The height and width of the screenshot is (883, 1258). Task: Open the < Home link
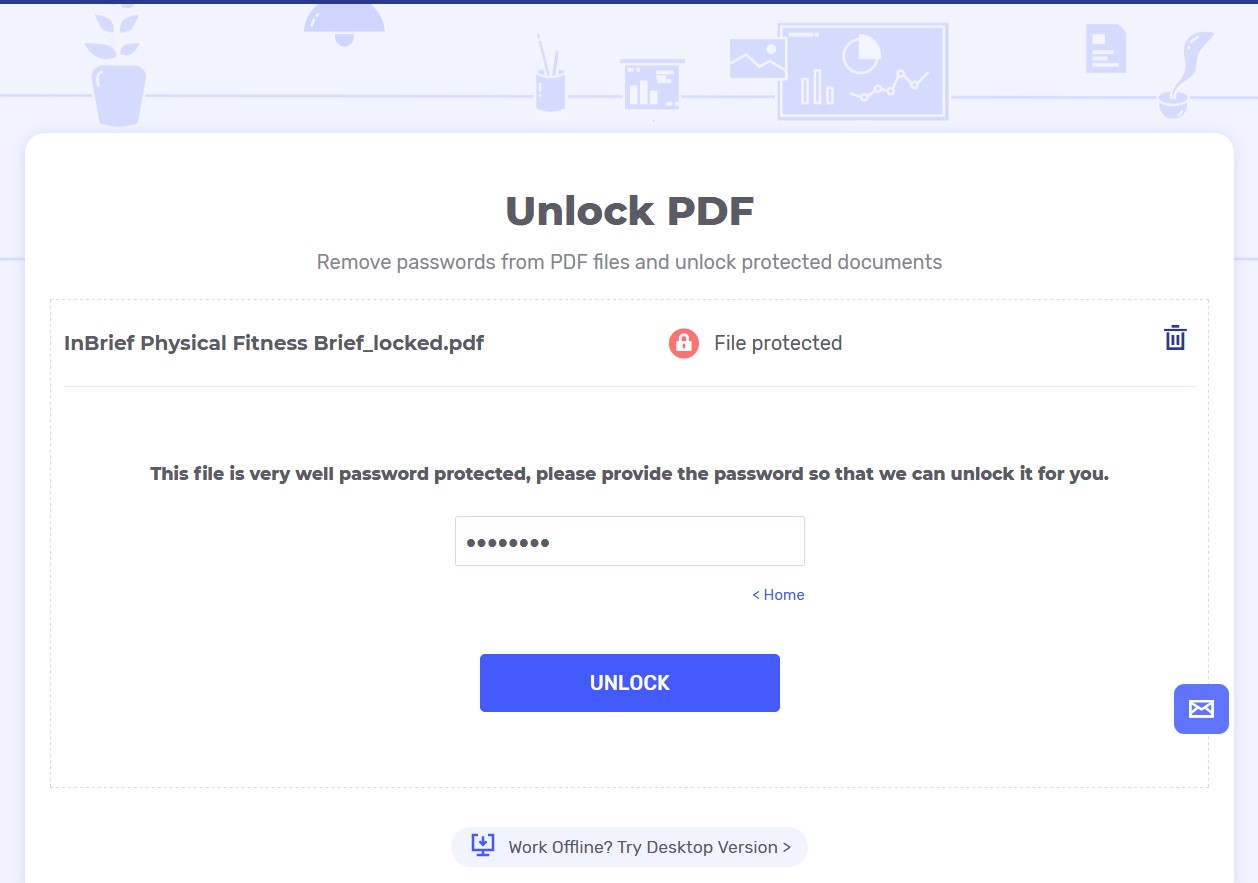(778, 595)
